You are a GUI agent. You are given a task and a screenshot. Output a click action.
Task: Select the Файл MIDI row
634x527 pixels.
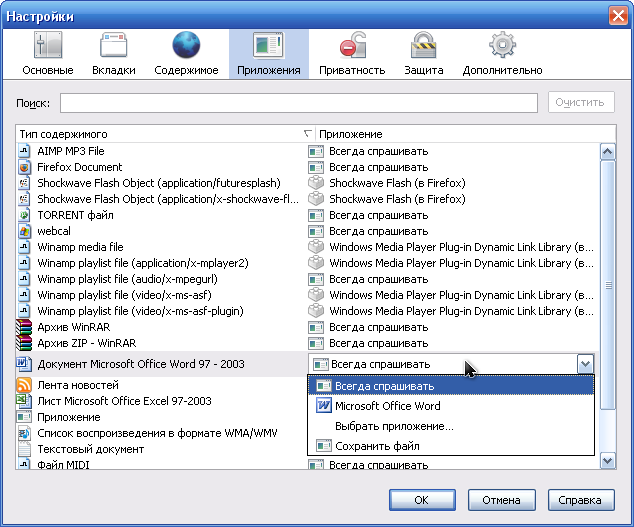point(305,464)
